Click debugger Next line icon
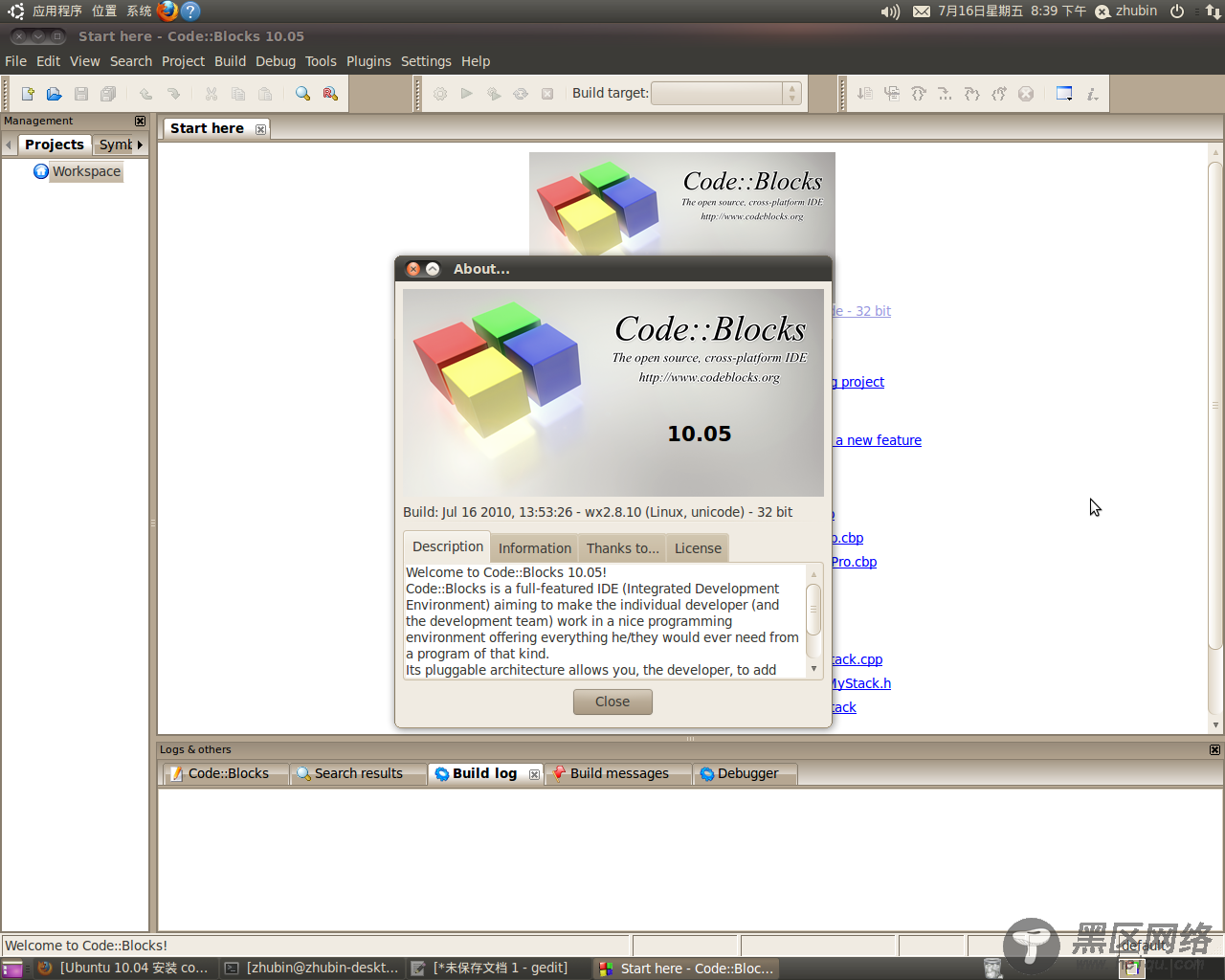The image size is (1225, 980). [x=919, y=94]
